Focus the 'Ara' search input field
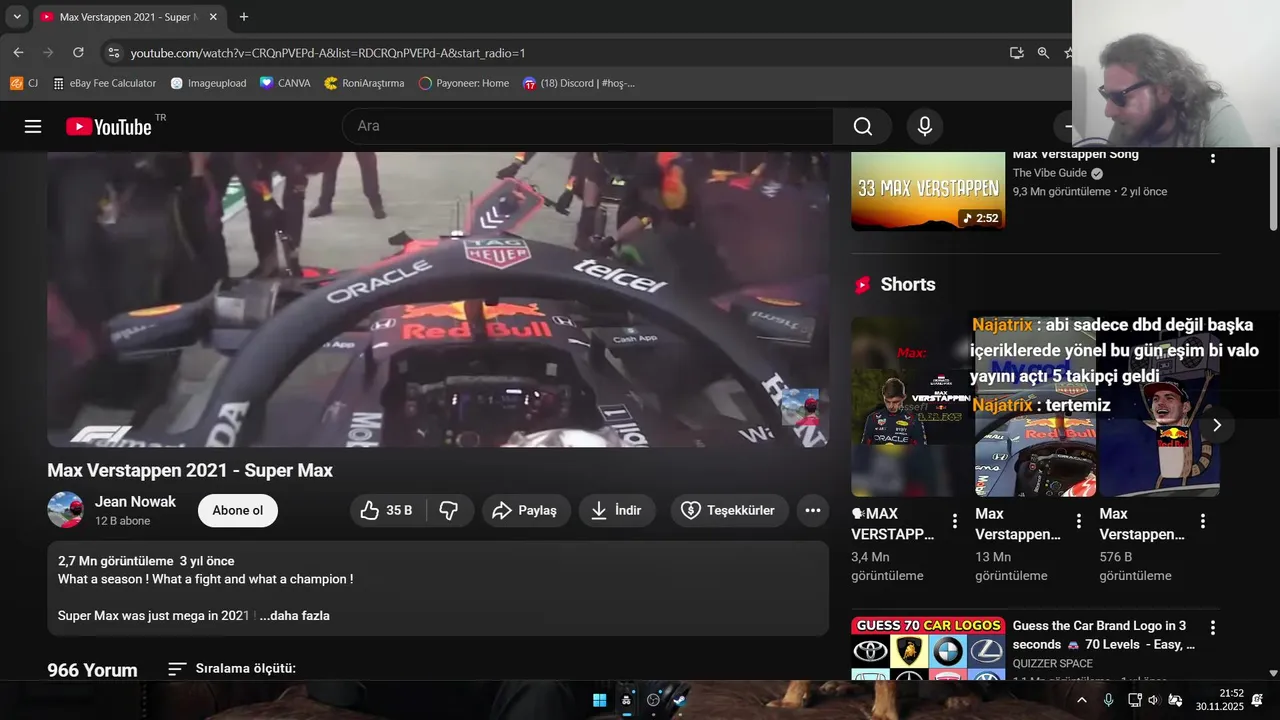Screen dimensions: 1280x720 588,126
